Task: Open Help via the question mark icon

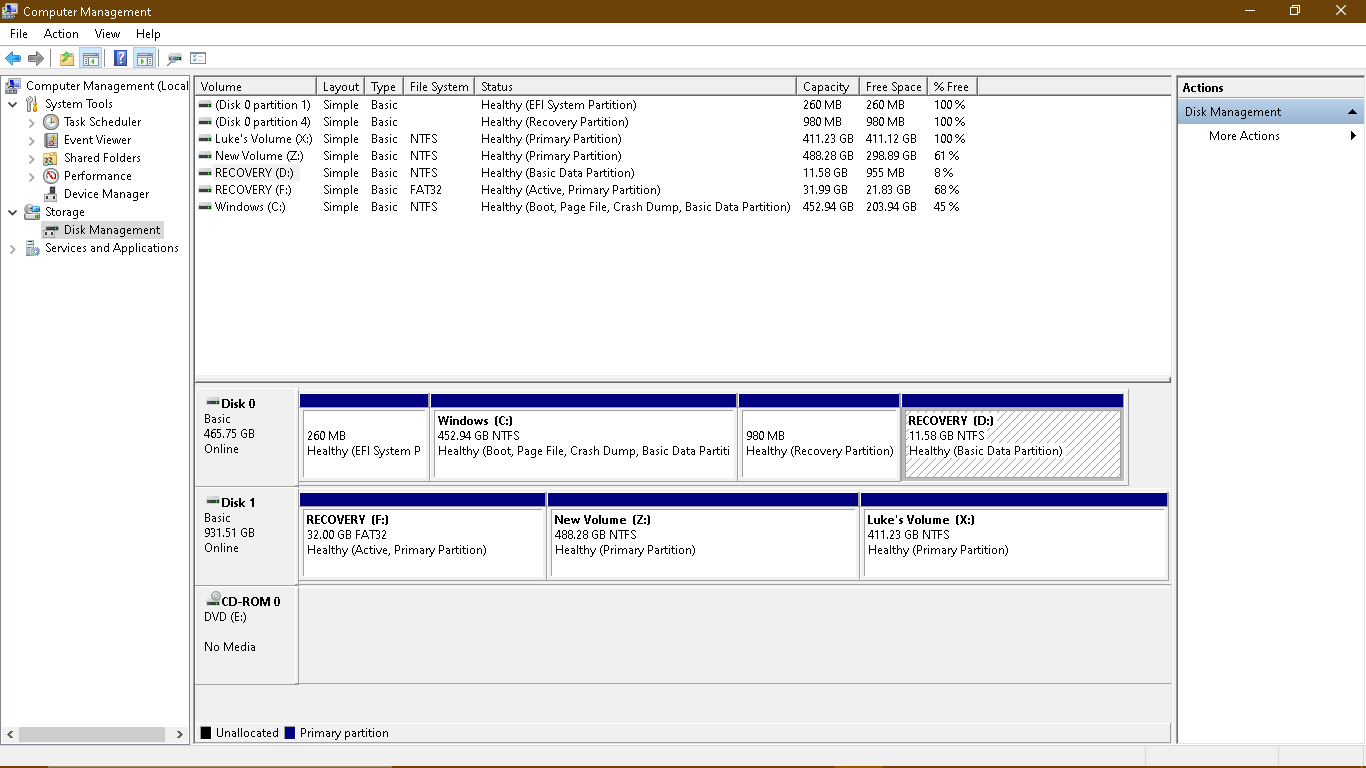Action: pyautogui.click(x=121, y=58)
